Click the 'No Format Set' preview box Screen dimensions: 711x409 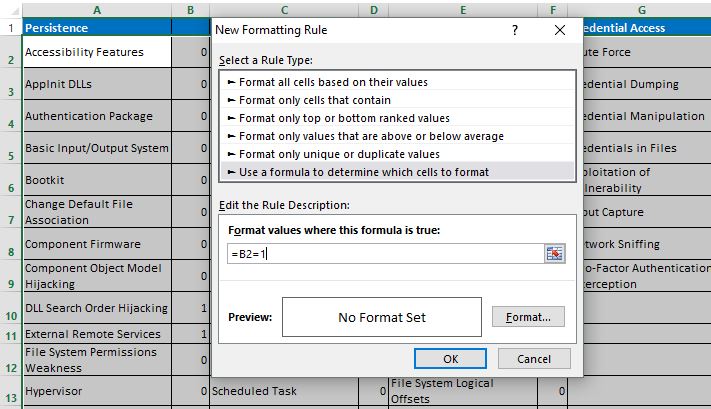click(380, 317)
